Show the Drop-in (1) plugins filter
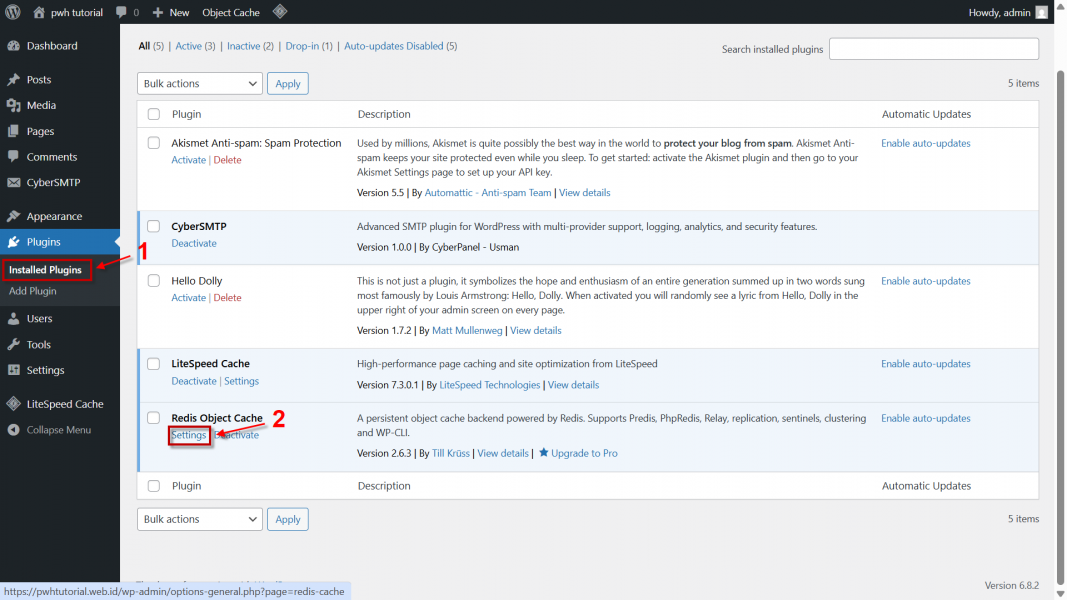 click(x=309, y=46)
